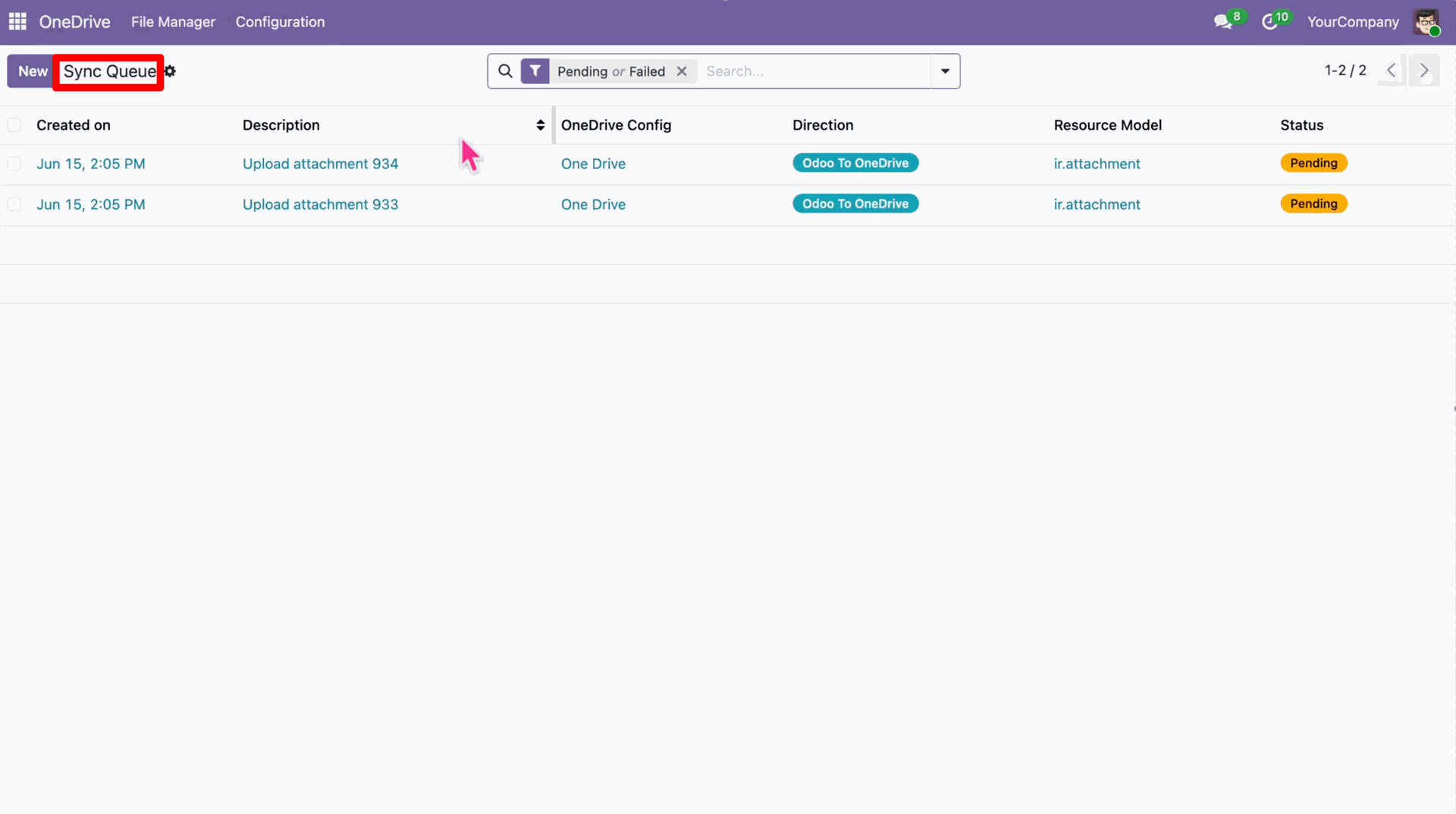The width and height of the screenshot is (1456, 814).
Task: Sort by the OneDrive Config column header
Action: pos(616,125)
